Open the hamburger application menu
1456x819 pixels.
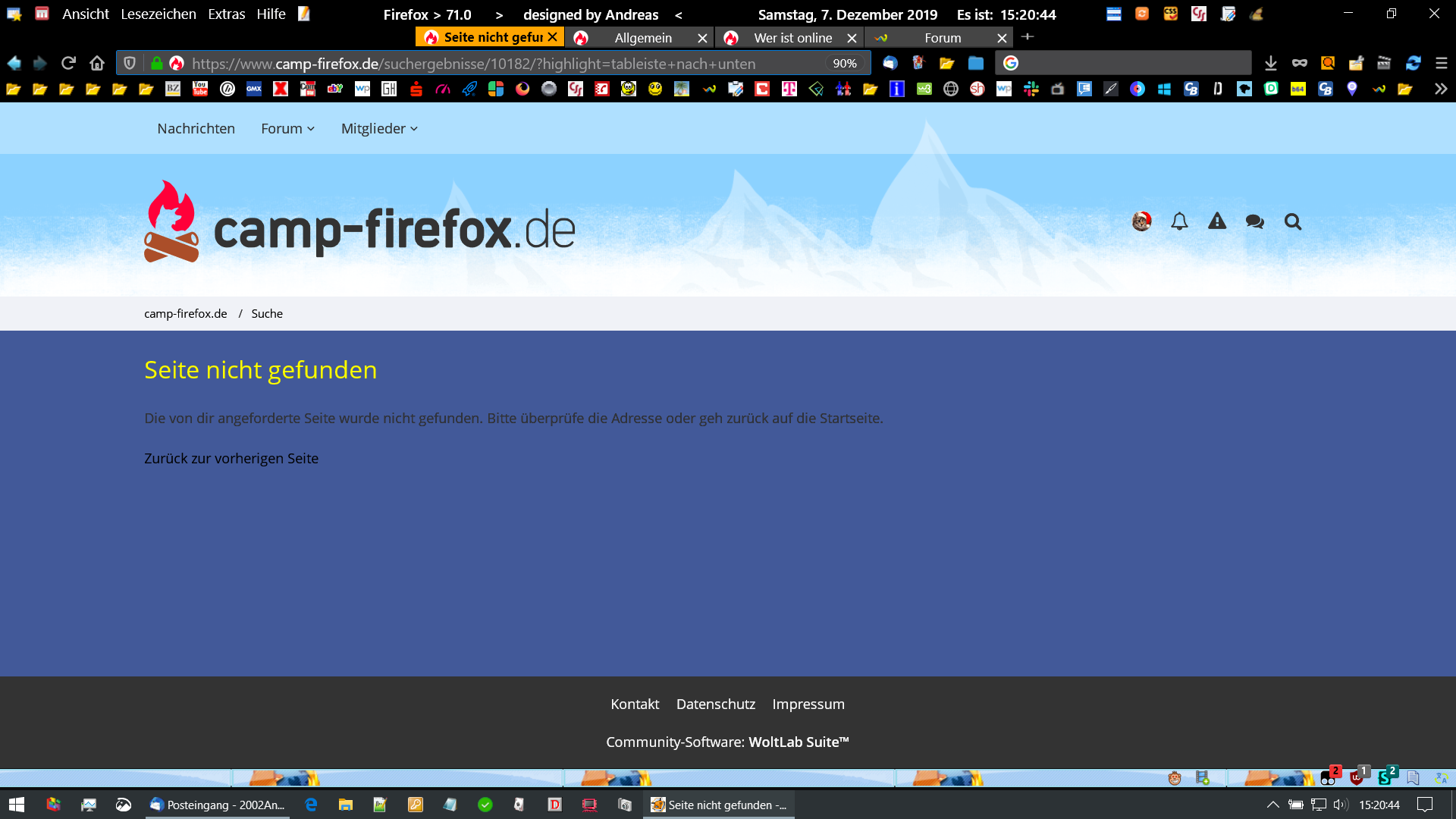click(1442, 63)
